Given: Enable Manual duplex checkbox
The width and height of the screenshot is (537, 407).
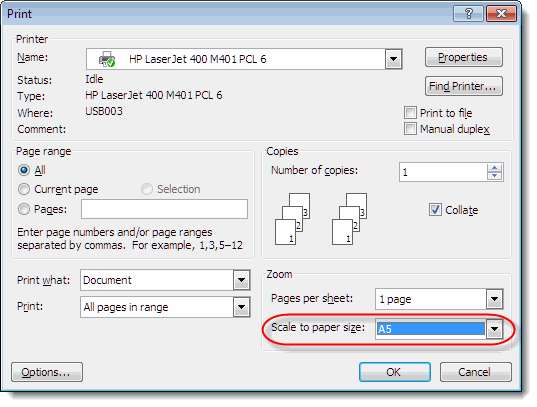Looking at the screenshot, I should [x=410, y=129].
